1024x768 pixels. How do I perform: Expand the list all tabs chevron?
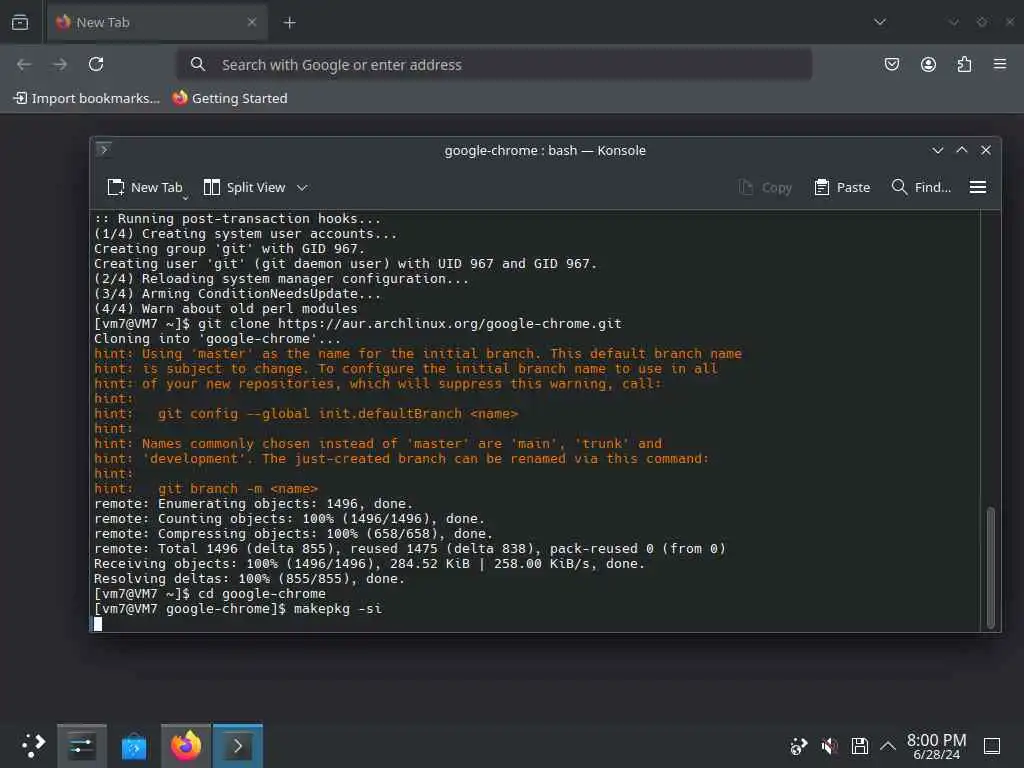pyautogui.click(x=880, y=22)
